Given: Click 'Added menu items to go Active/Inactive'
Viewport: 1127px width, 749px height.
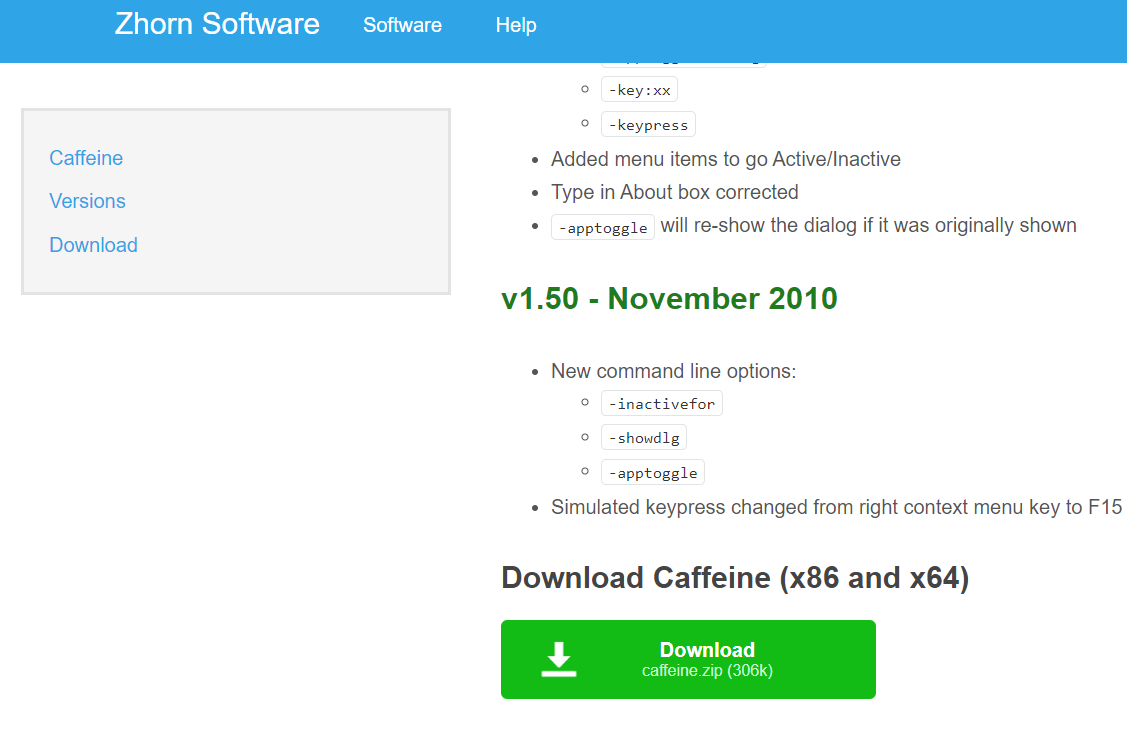Looking at the screenshot, I should pos(726,159).
